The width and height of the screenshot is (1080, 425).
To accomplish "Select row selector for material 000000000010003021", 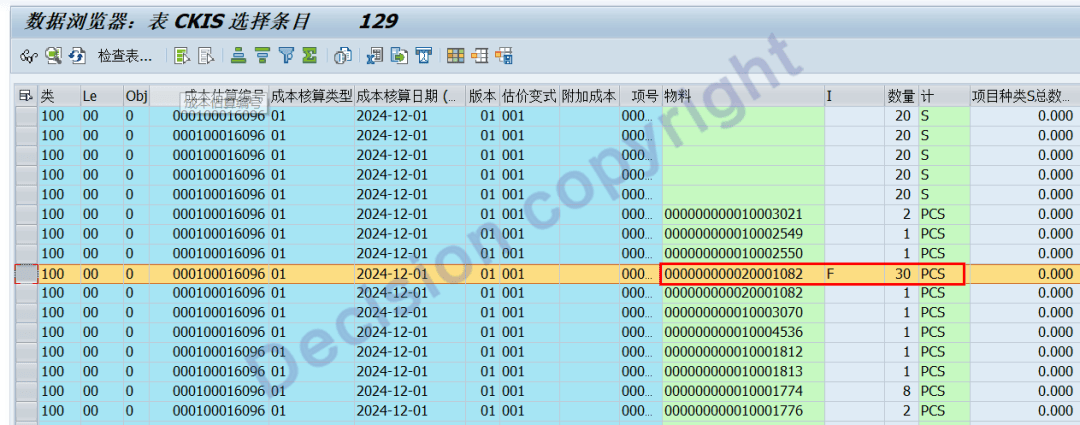I will coord(25,214).
